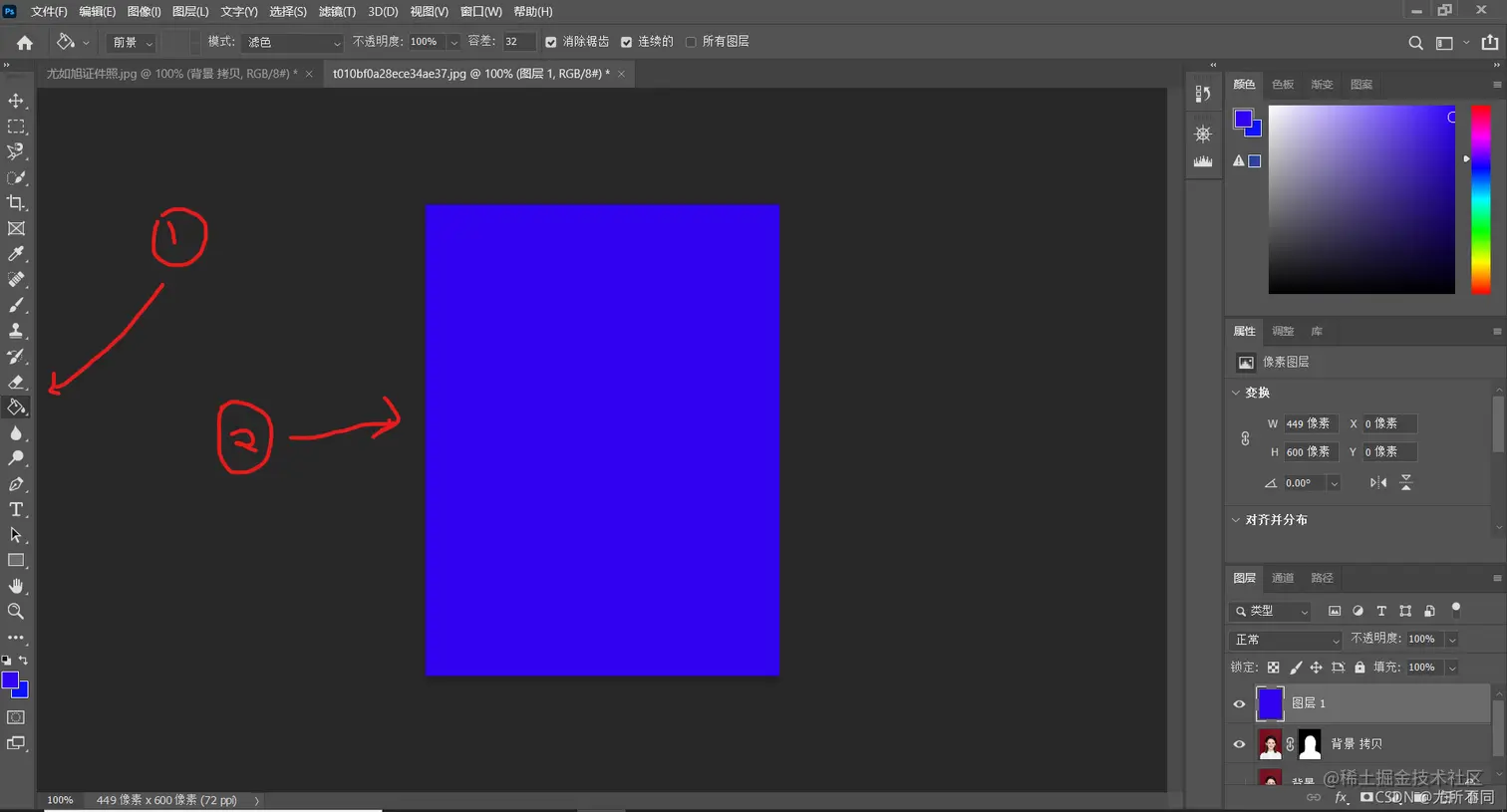Hide the 图层 1 layer

pyautogui.click(x=1239, y=704)
